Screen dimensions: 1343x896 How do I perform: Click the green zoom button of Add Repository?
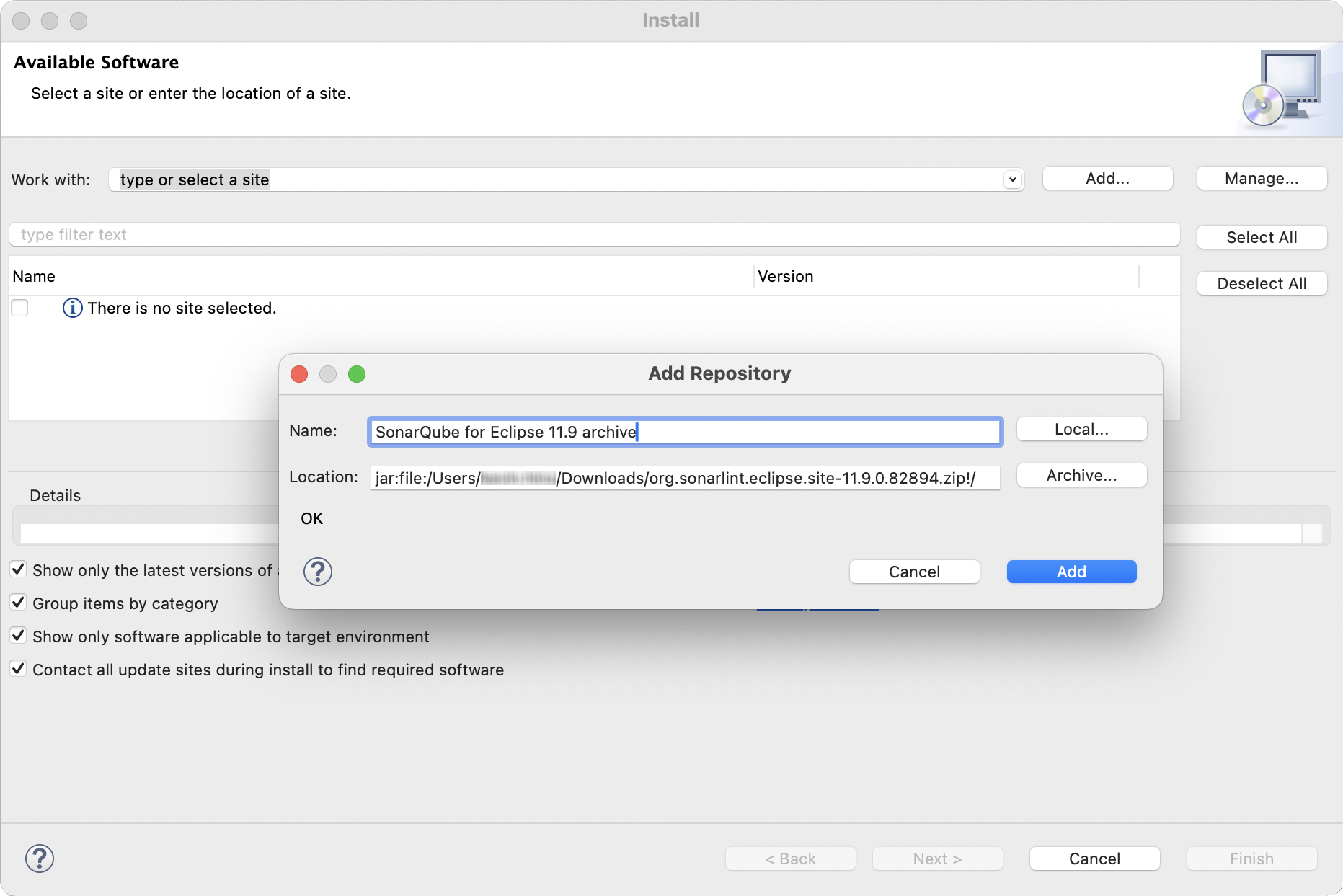coord(357,374)
